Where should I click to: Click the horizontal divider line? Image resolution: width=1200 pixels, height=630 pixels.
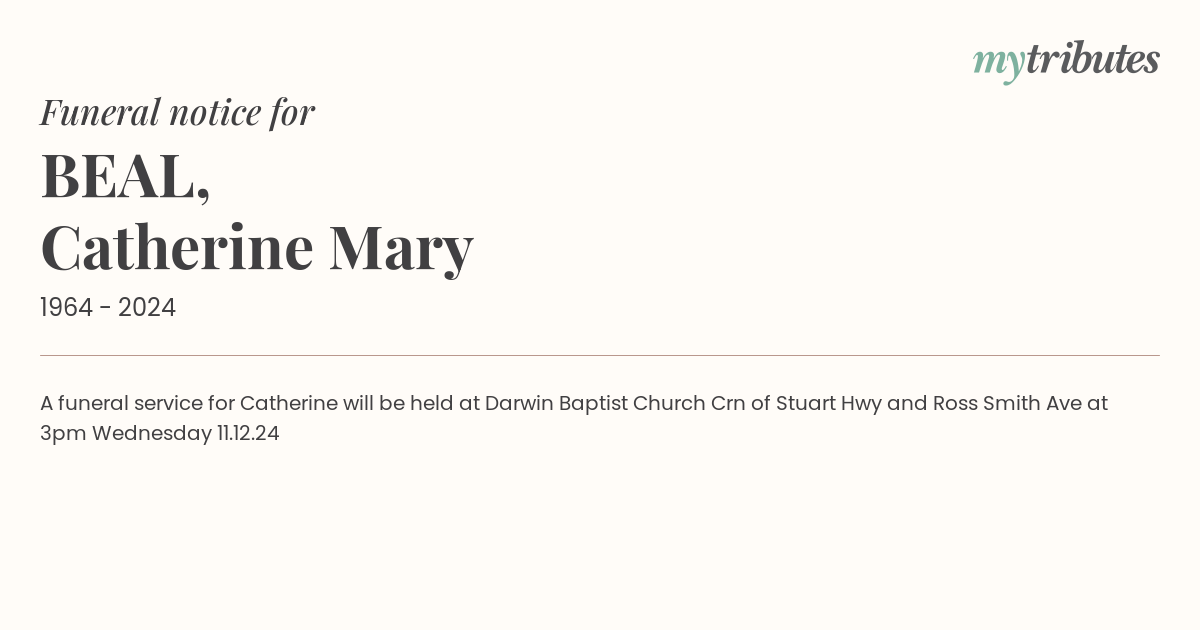coord(600,355)
